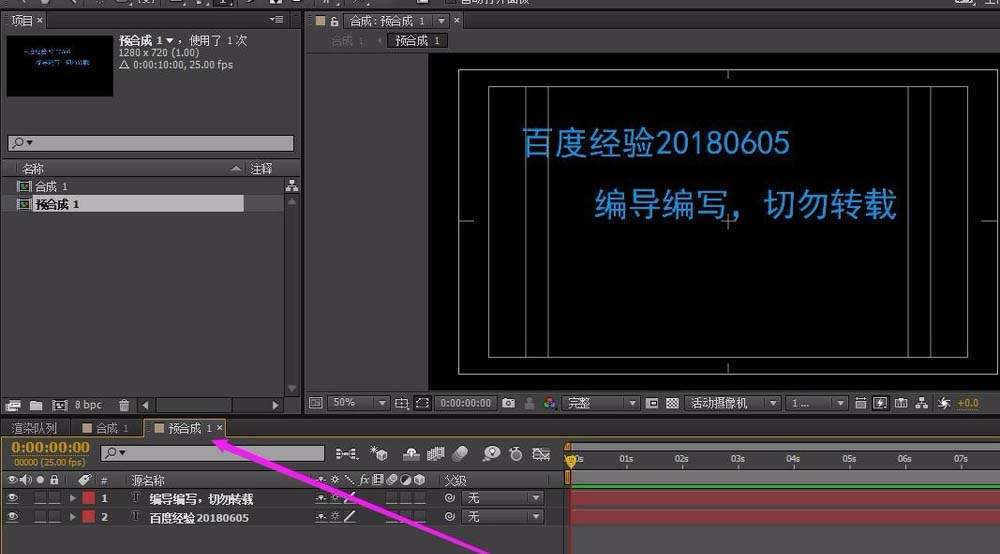This screenshot has width=1000, height=554.
Task: Take a snapshot with camera icon
Action: [x=508, y=403]
